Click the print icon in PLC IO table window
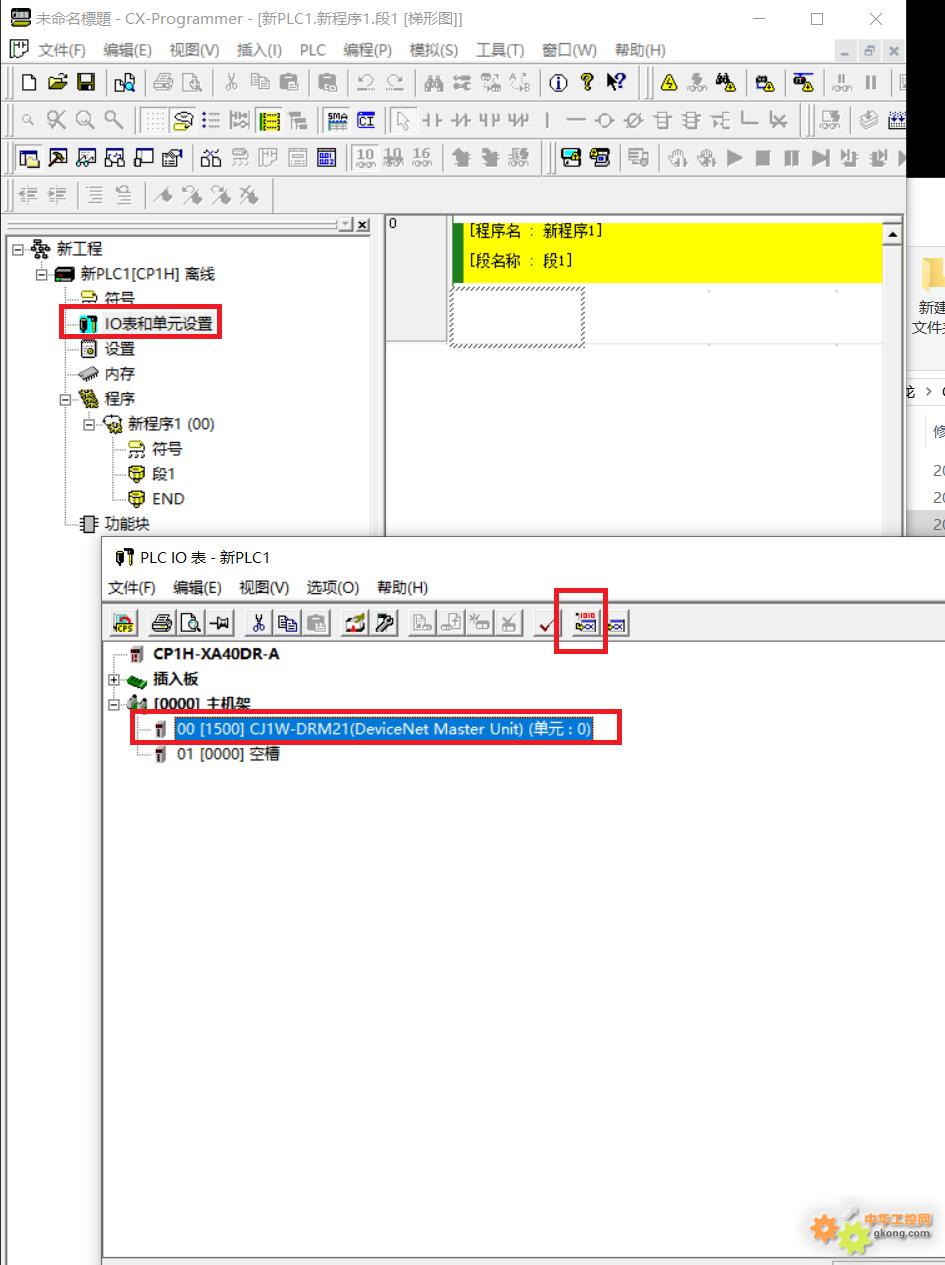945x1265 pixels. 162,624
